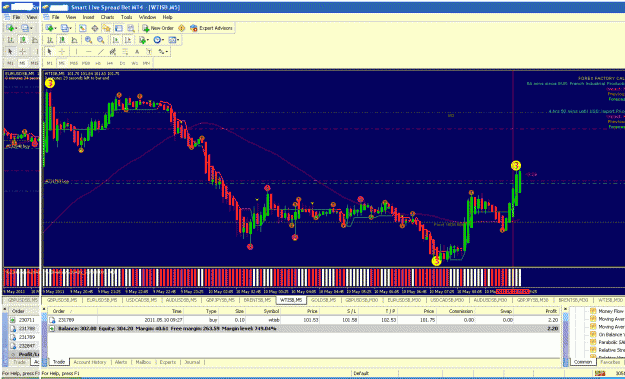Open the Charts menu
Viewport: 625px width, 379px height.
point(108,17)
